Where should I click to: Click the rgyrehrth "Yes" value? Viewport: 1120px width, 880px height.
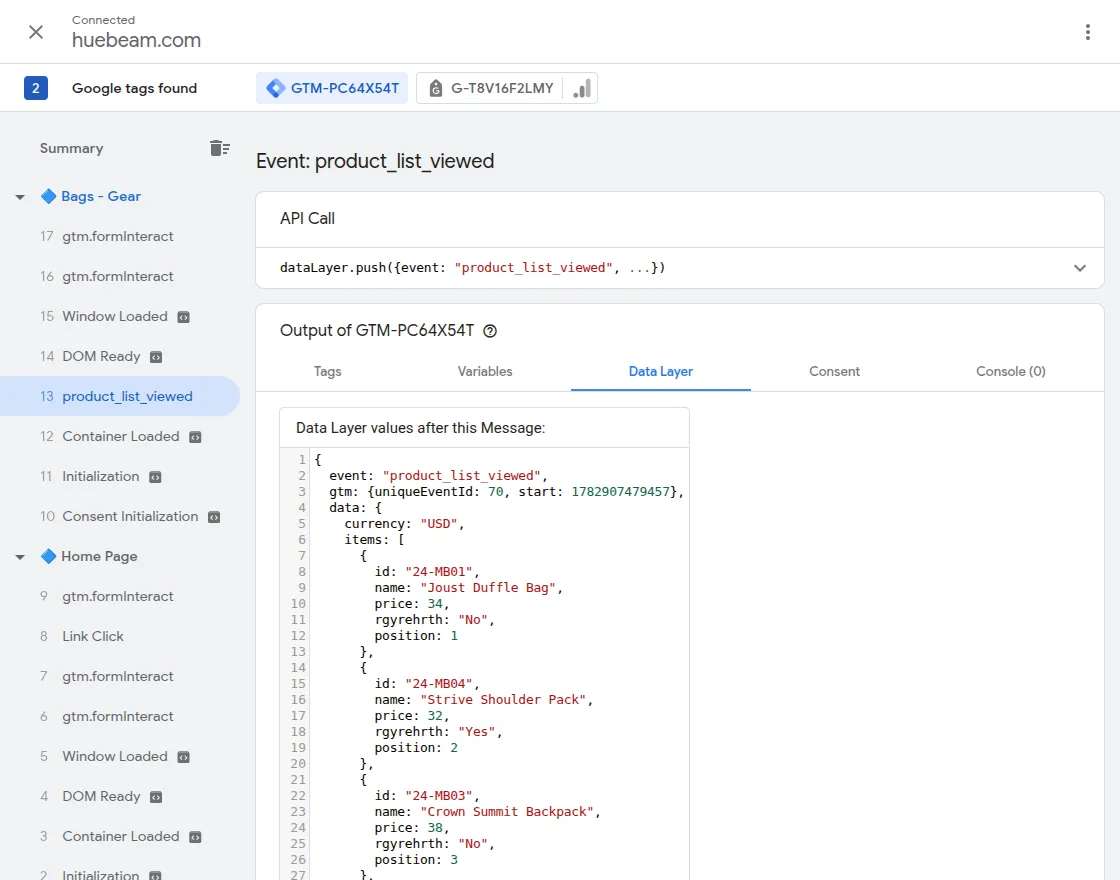tap(476, 731)
